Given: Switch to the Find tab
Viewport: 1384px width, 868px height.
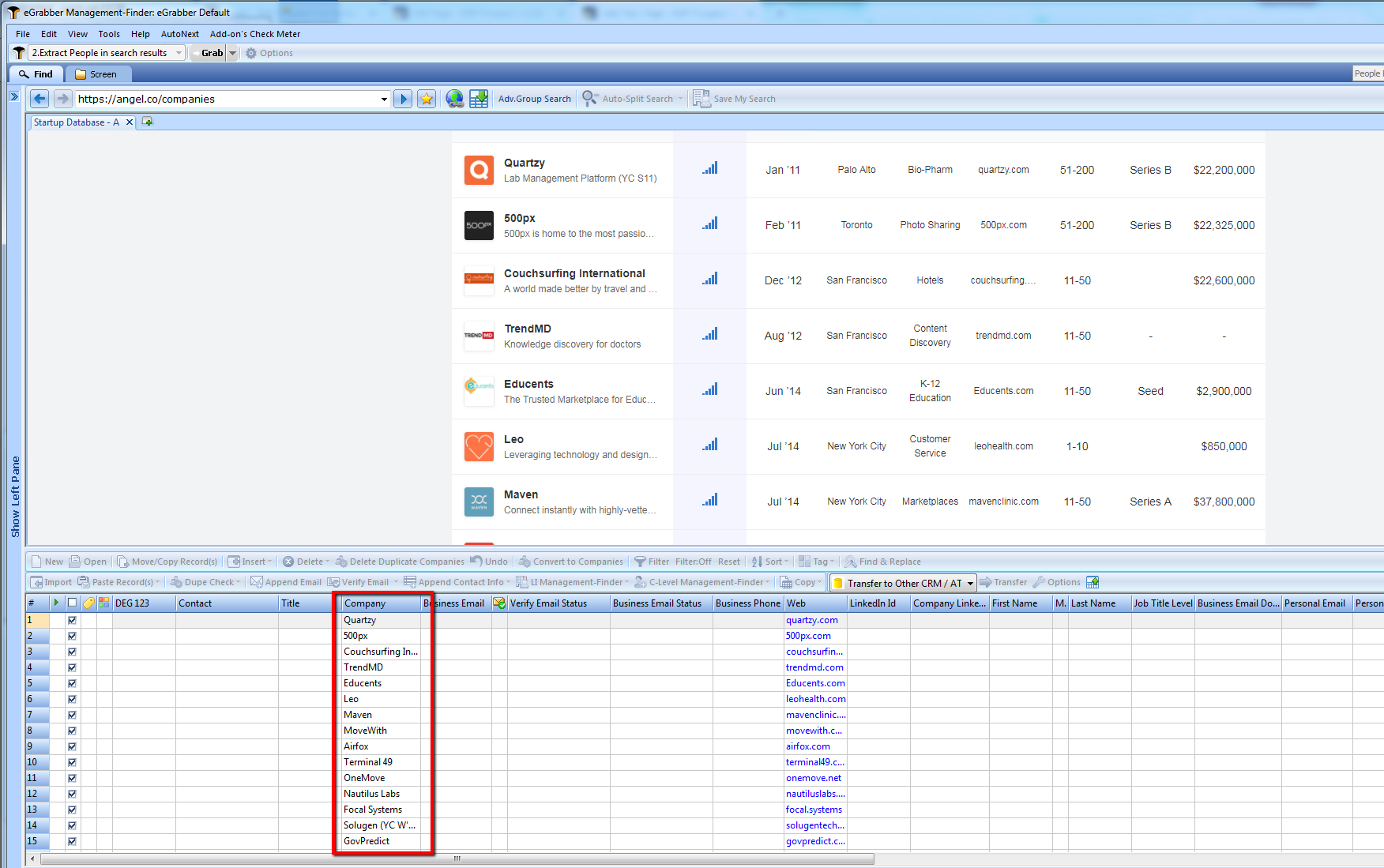Looking at the screenshot, I should click(36, 74).
